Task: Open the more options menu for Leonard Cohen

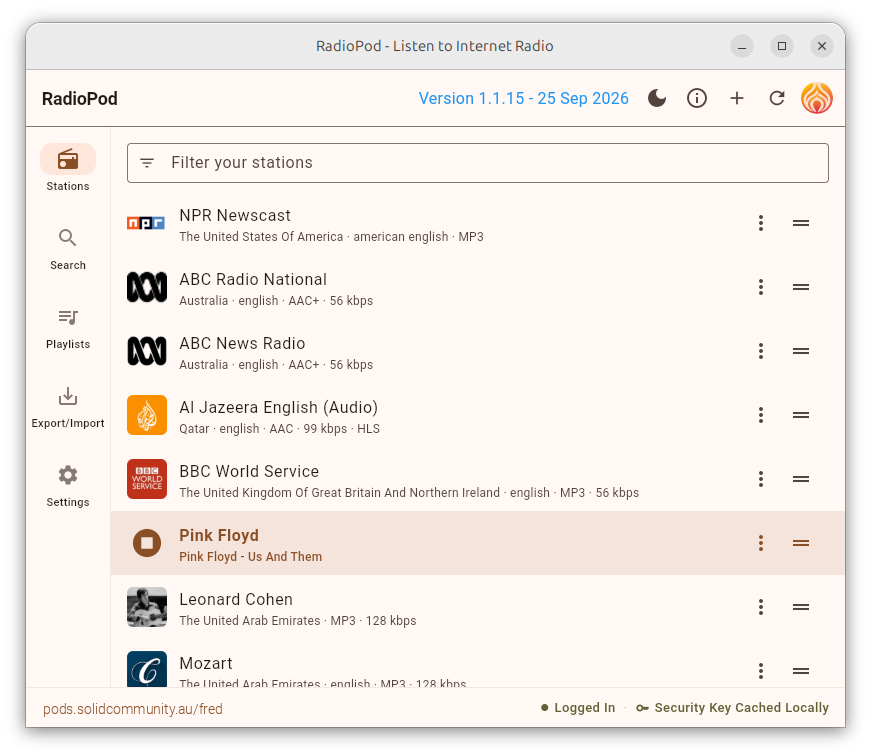Action: point(761,607)
